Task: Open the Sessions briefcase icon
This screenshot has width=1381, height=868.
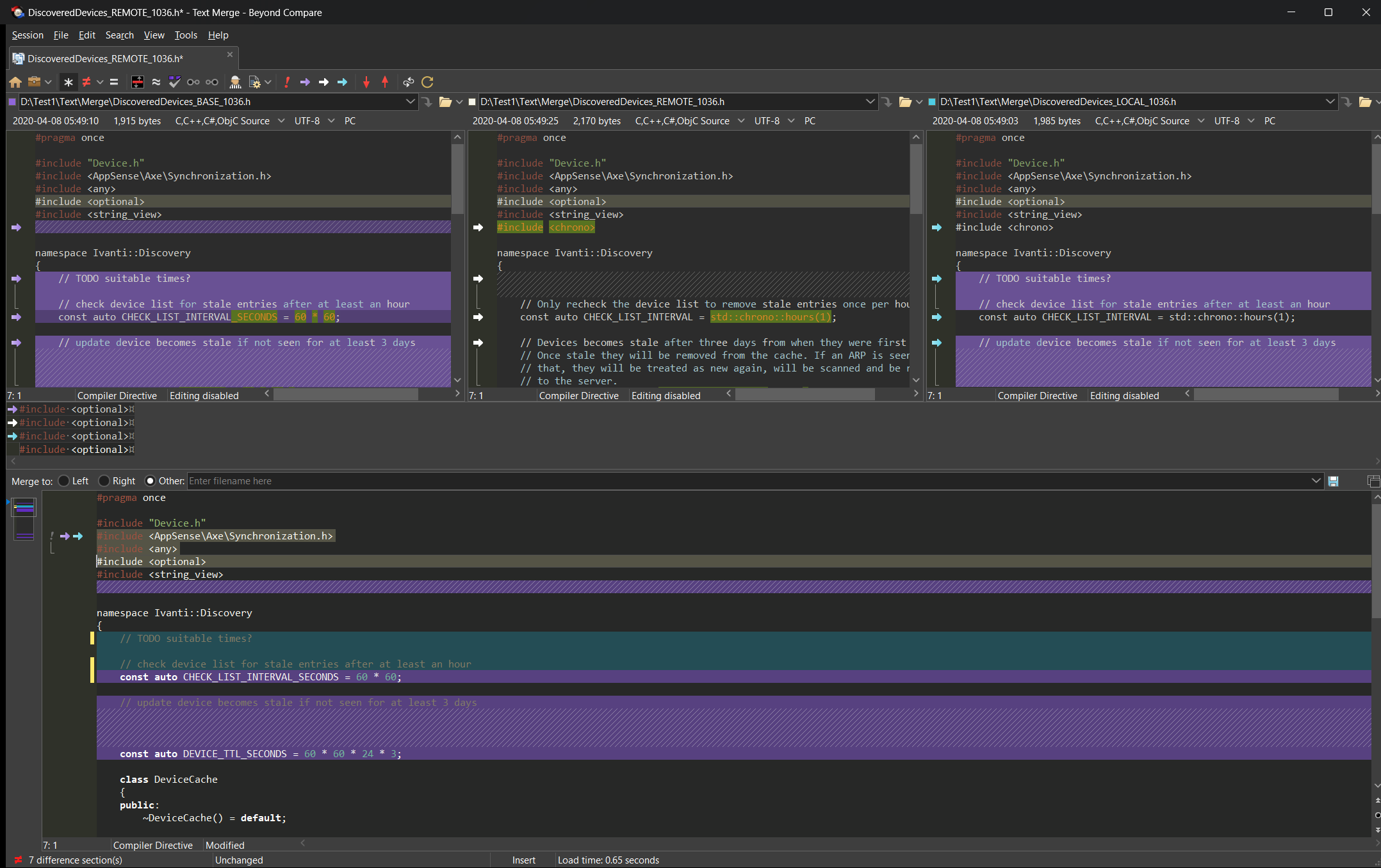Action: coord(35,82)
